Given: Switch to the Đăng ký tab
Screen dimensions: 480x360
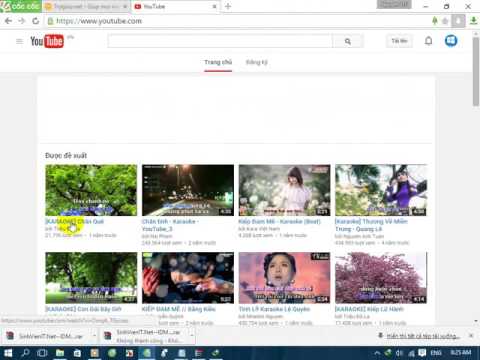Looking at the screenshot, I should point(257,62).
